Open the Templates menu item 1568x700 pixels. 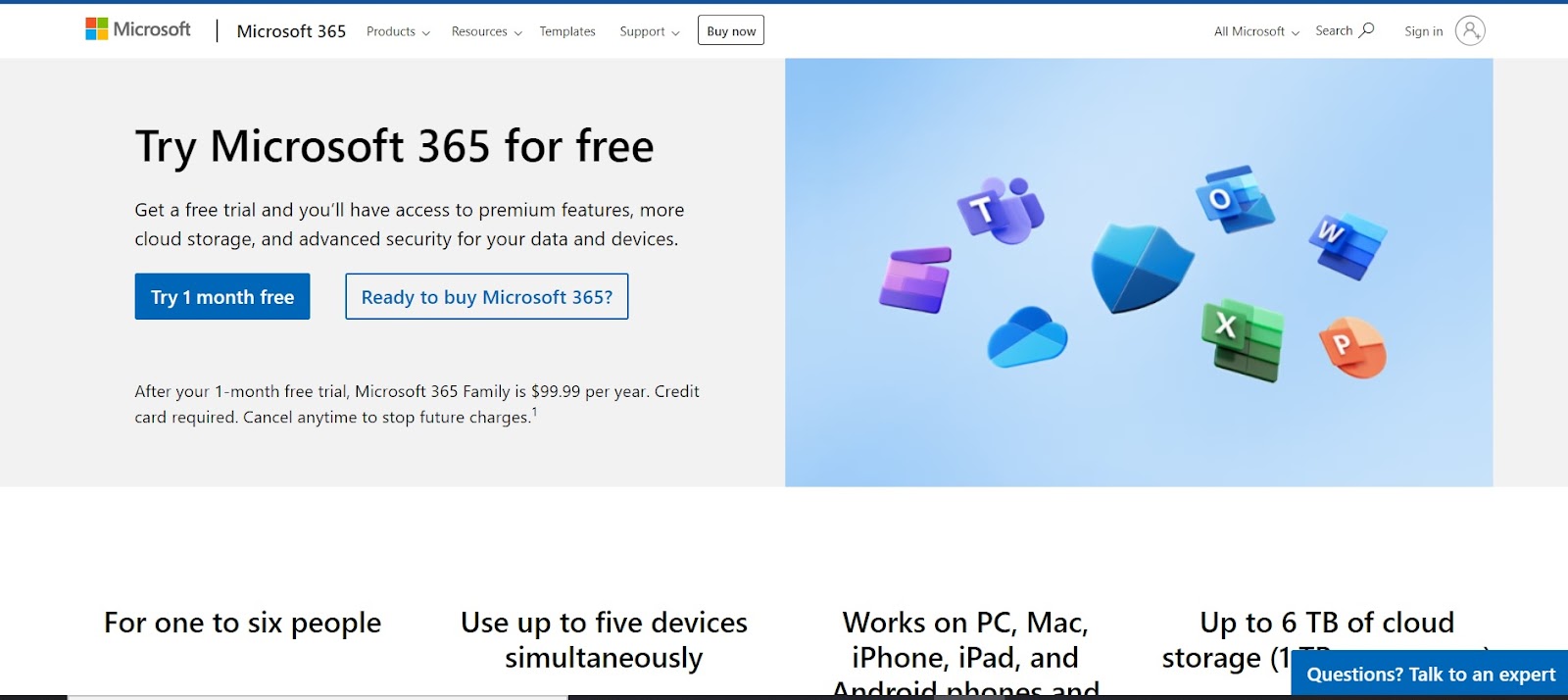pyautogui.click(x=567, y=31)
